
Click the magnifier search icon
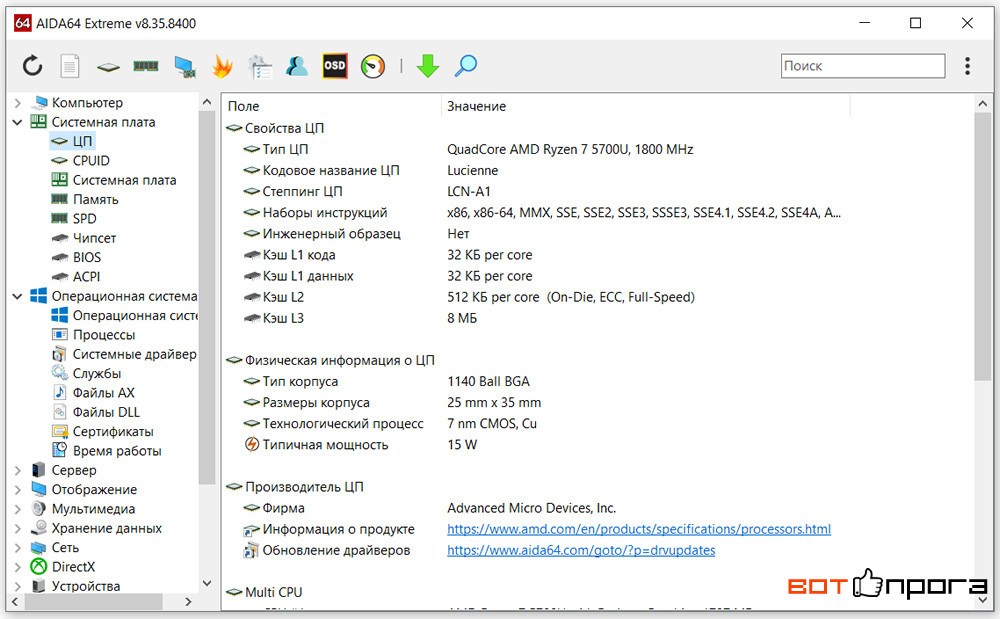(x=466, y=66)
